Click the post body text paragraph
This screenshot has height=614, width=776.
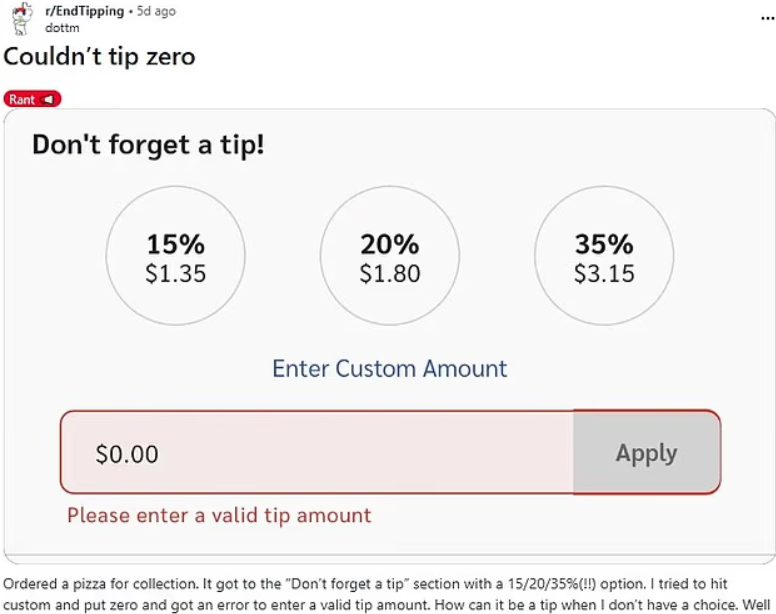[x=388, y=593]
